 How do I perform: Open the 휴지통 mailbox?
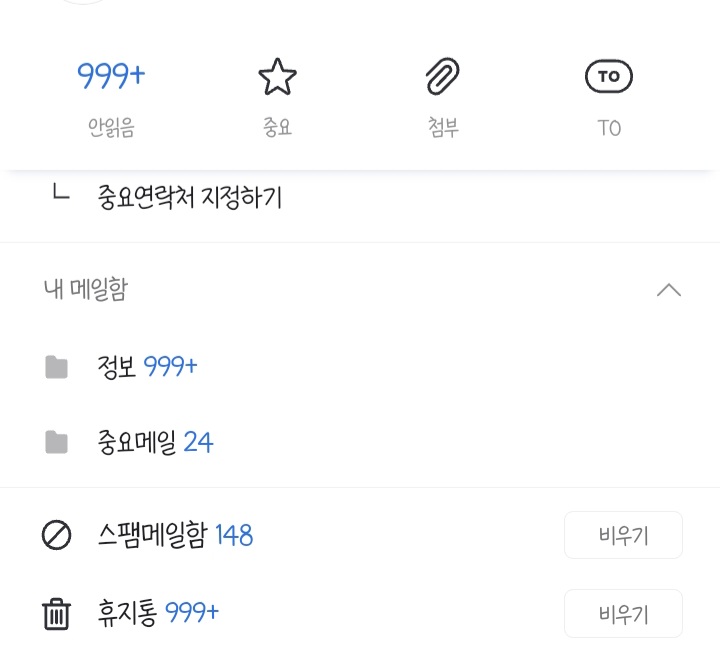[129, 612]
